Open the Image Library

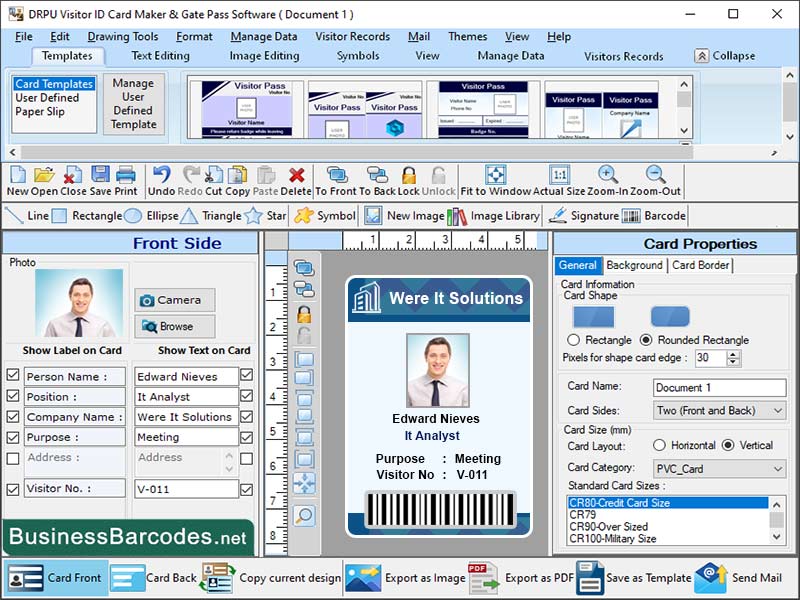tap(493, 216)
